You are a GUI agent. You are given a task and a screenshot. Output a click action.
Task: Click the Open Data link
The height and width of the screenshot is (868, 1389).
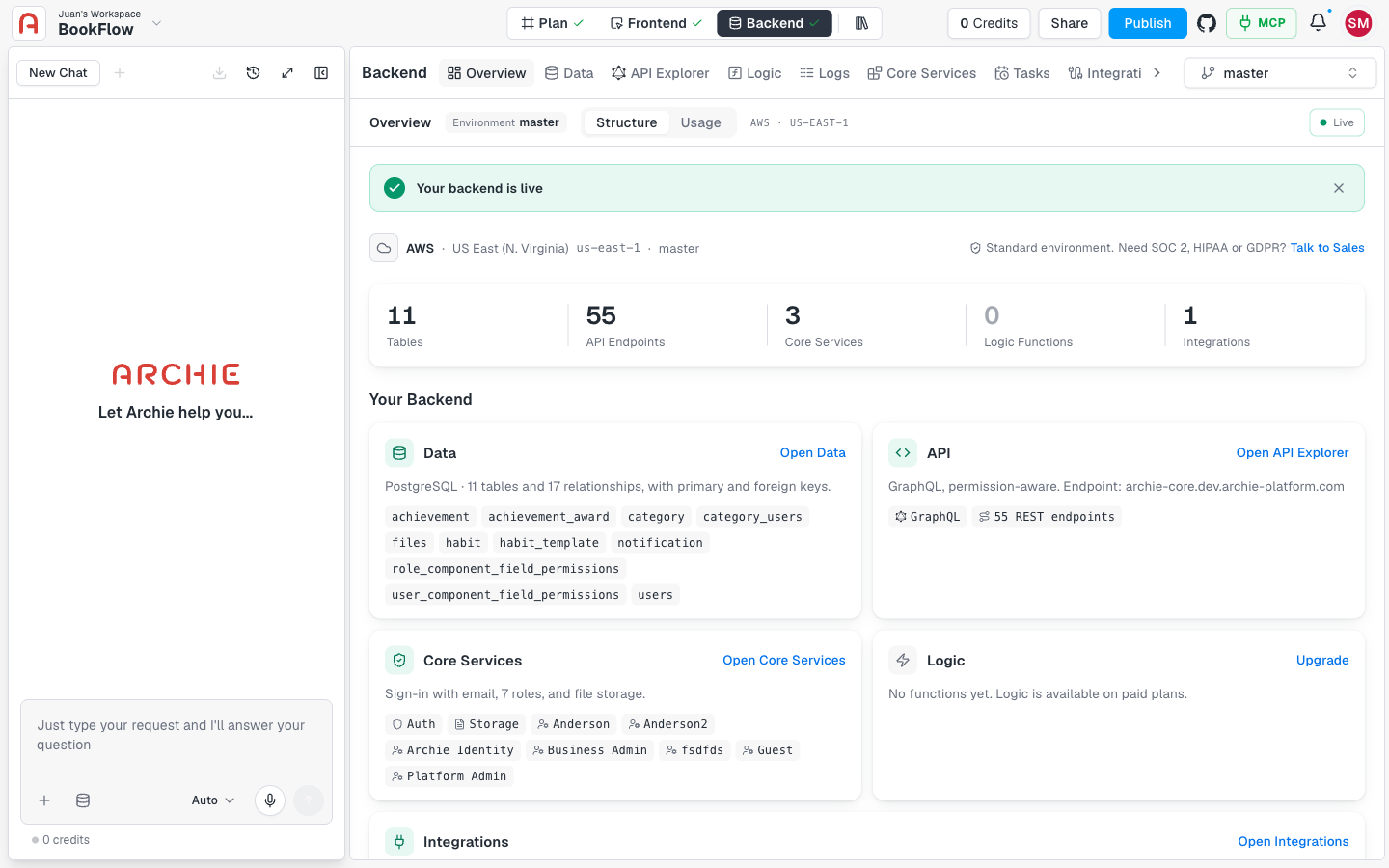[x=813, y=453]
